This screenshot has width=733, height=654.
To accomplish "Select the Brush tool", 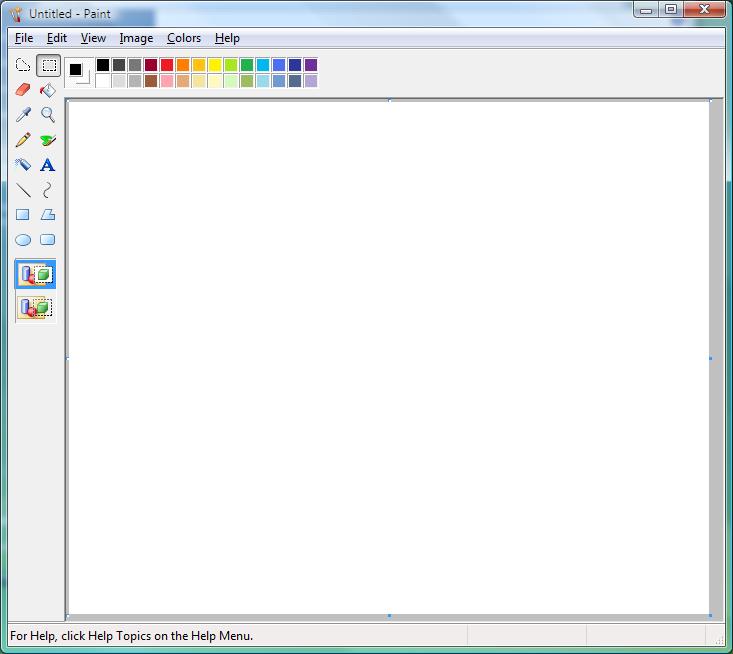I will [x=47, y=140].
